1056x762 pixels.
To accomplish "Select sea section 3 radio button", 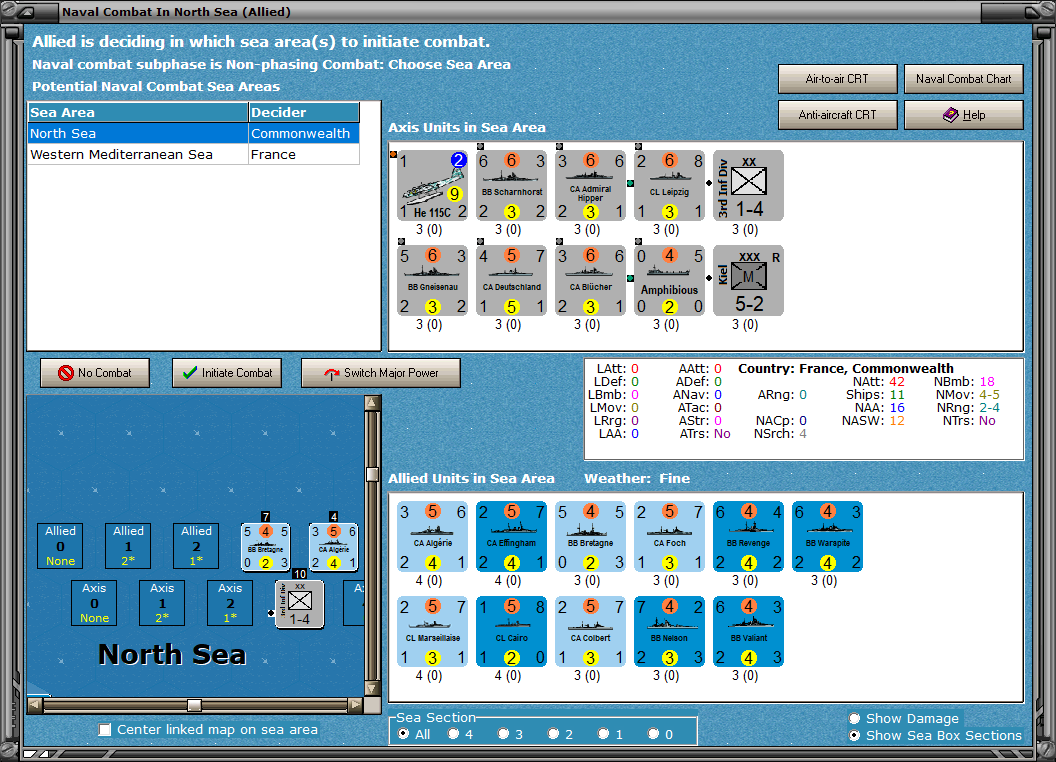I will (x=503, y=734).
